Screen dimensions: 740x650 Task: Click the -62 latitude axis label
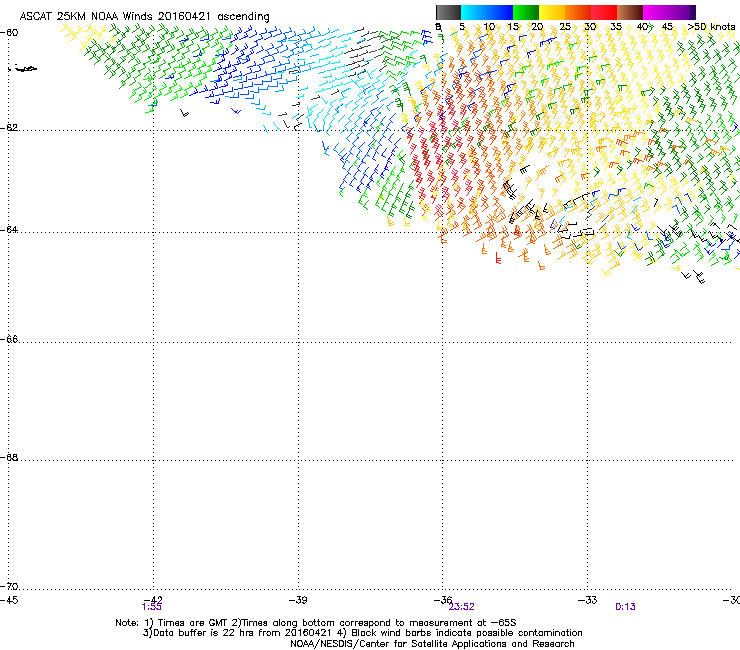coord(9,128)
